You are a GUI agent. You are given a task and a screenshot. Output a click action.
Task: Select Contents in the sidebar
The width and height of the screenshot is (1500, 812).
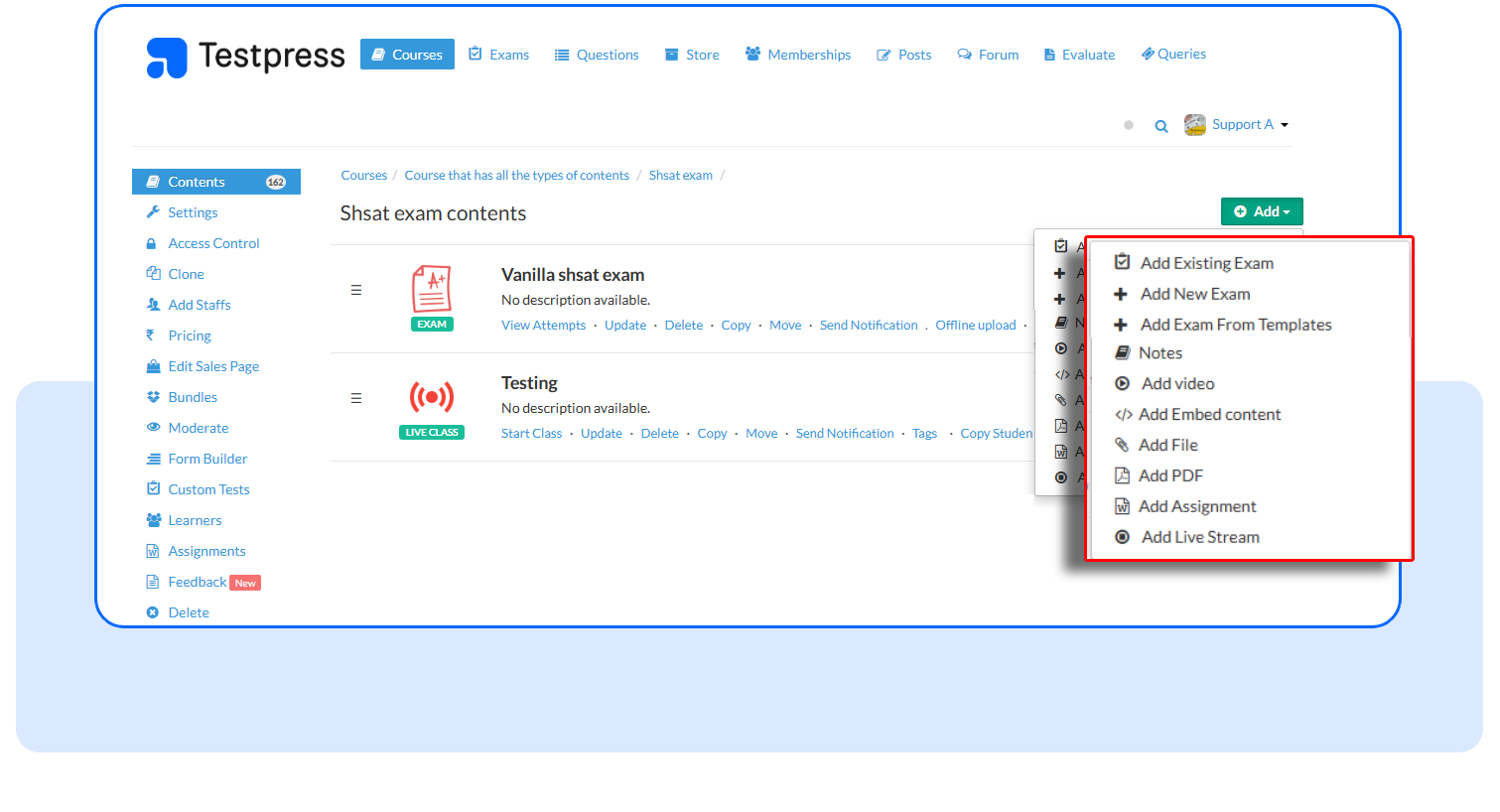(x=216, y=182)
